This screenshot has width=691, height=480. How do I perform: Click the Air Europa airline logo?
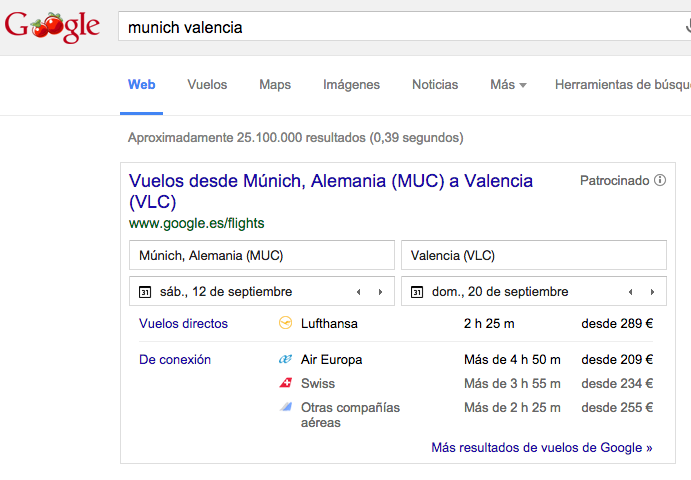[286, 359]
